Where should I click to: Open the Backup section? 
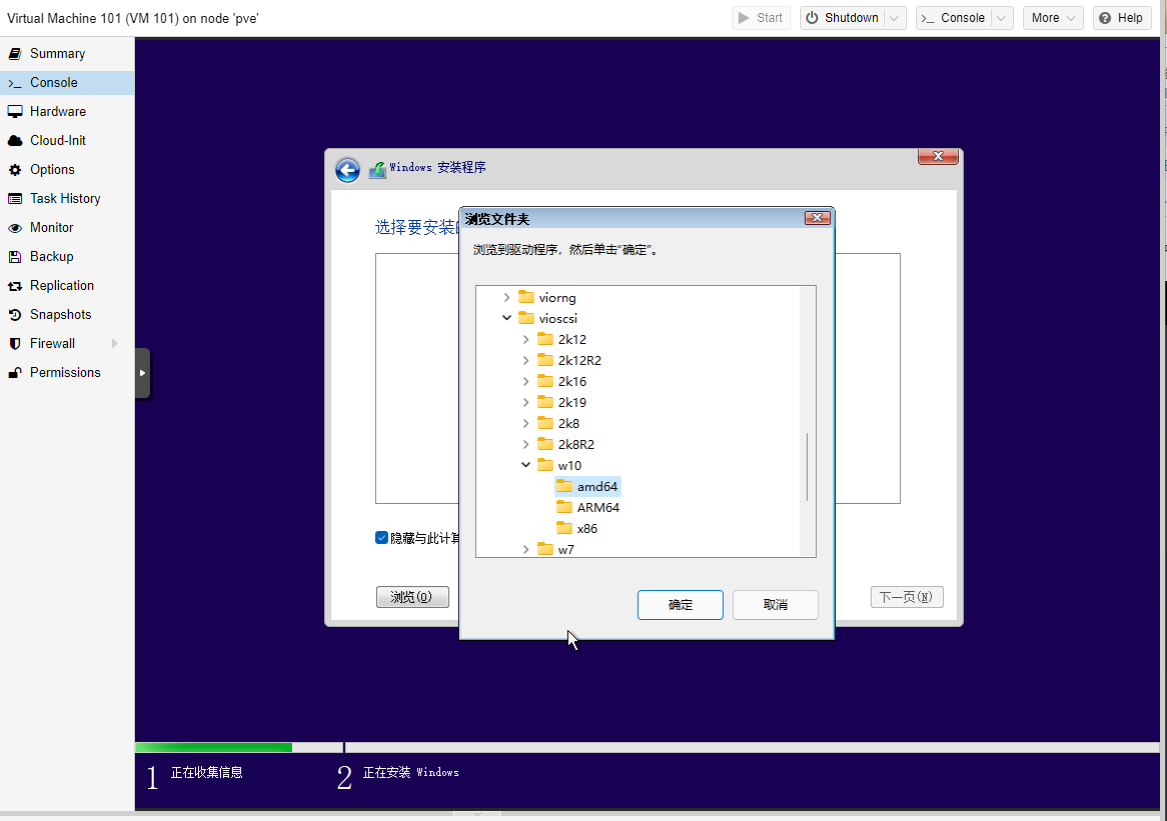click(67, 257)
